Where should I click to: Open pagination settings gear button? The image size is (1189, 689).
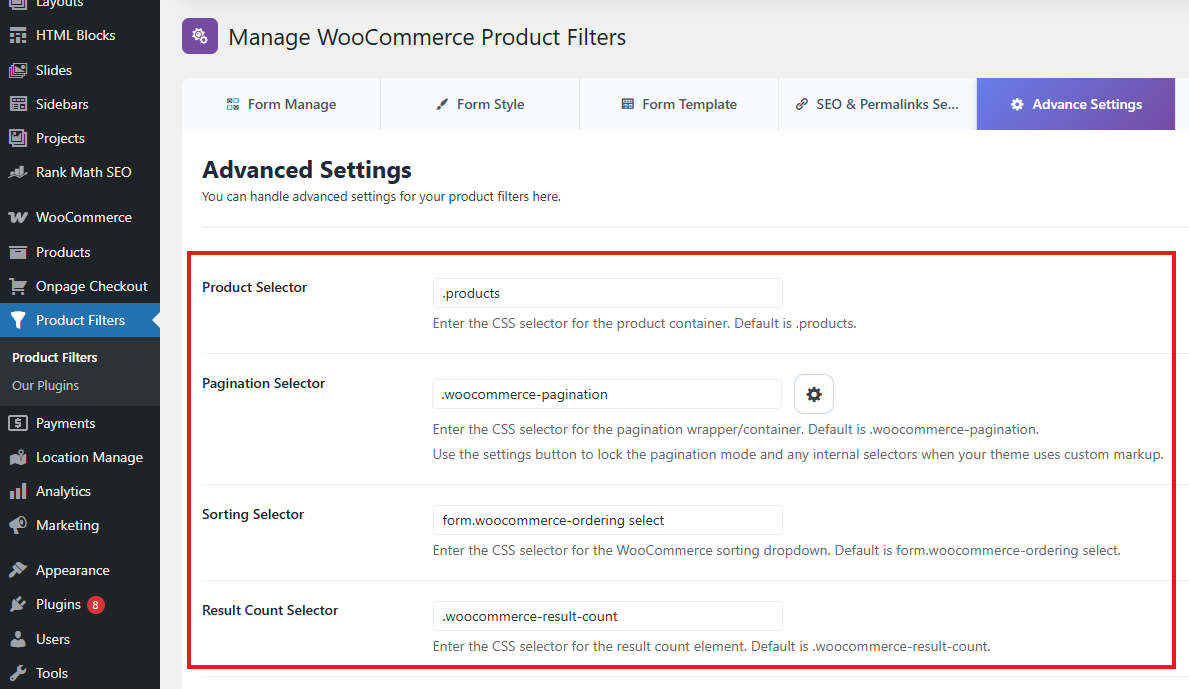tap(814, 394)
